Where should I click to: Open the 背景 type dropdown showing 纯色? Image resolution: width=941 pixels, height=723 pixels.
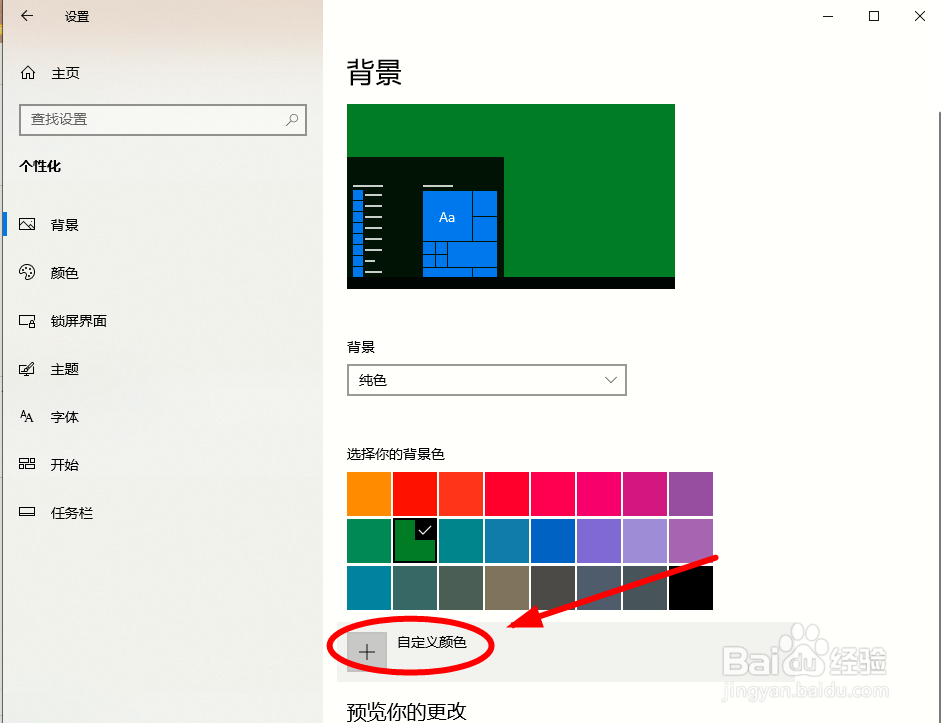pos(486,380)
